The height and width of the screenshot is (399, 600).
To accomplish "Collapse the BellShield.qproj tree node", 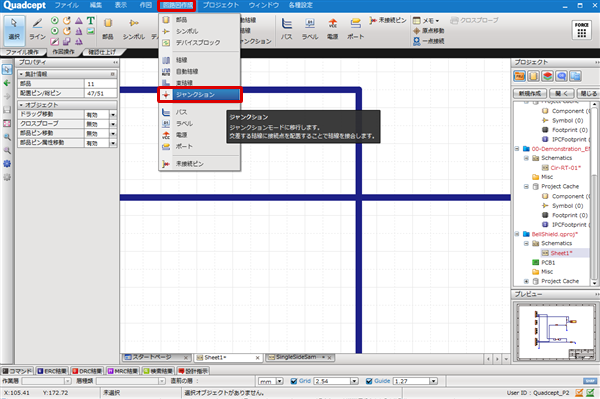I will pos(517,234).
